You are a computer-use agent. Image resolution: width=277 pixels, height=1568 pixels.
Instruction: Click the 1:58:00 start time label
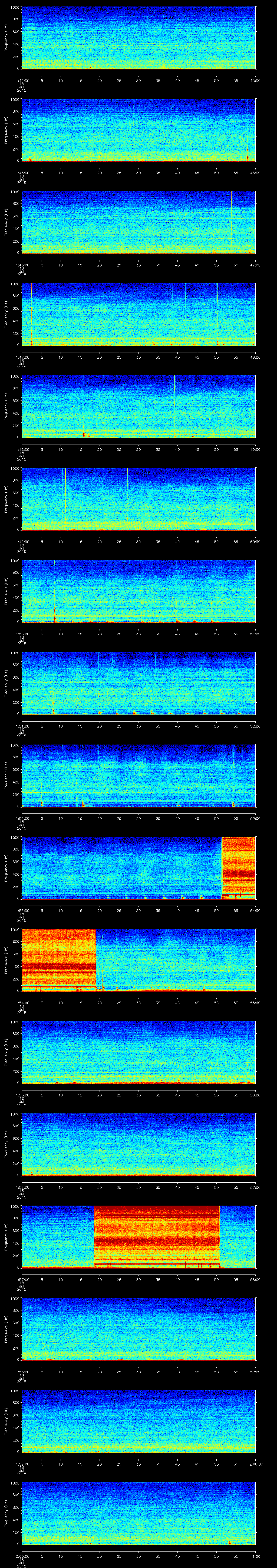pyautogui.click(x=22, y=1371)
